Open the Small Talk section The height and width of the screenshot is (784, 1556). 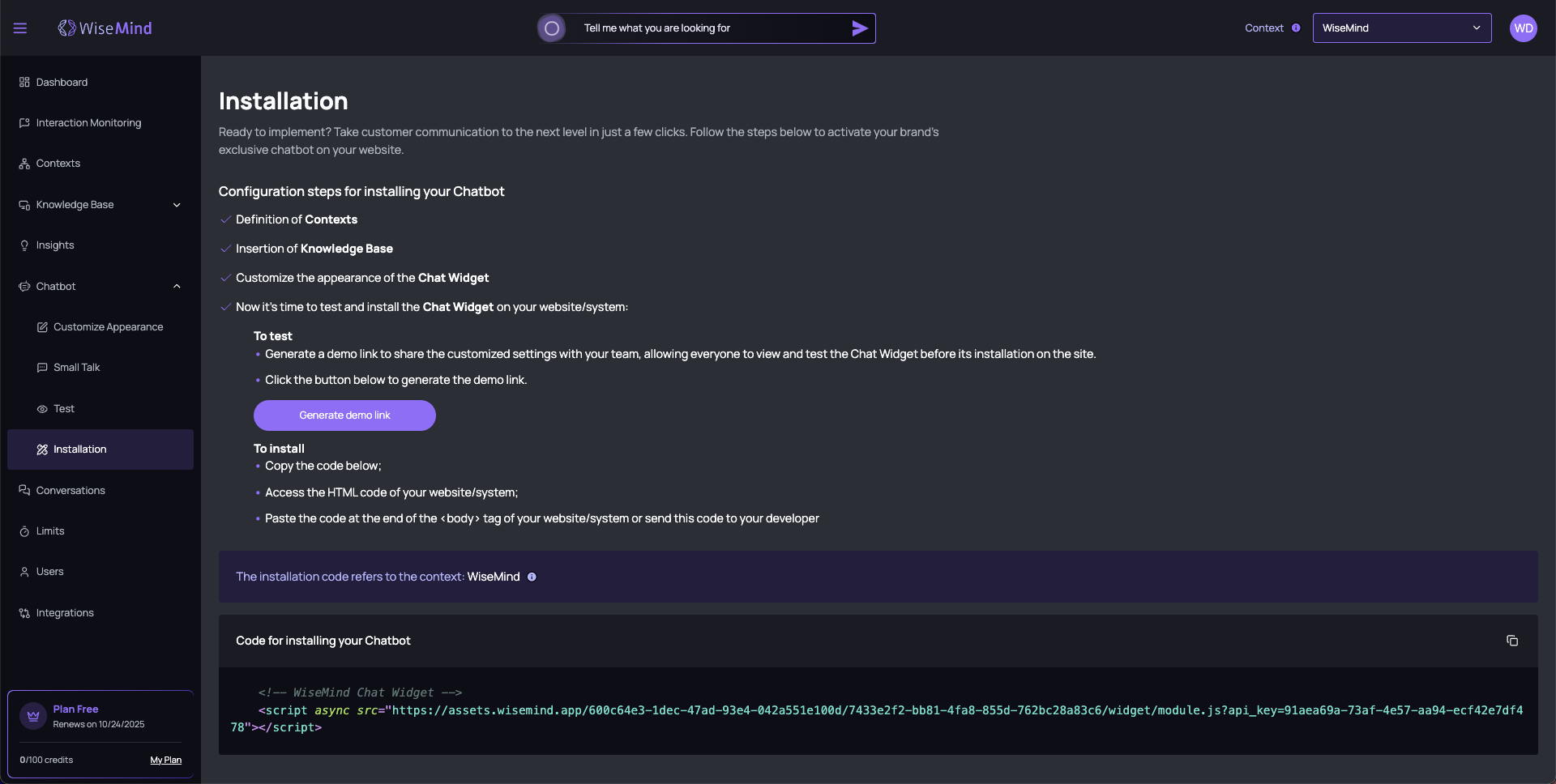(76, 368)
